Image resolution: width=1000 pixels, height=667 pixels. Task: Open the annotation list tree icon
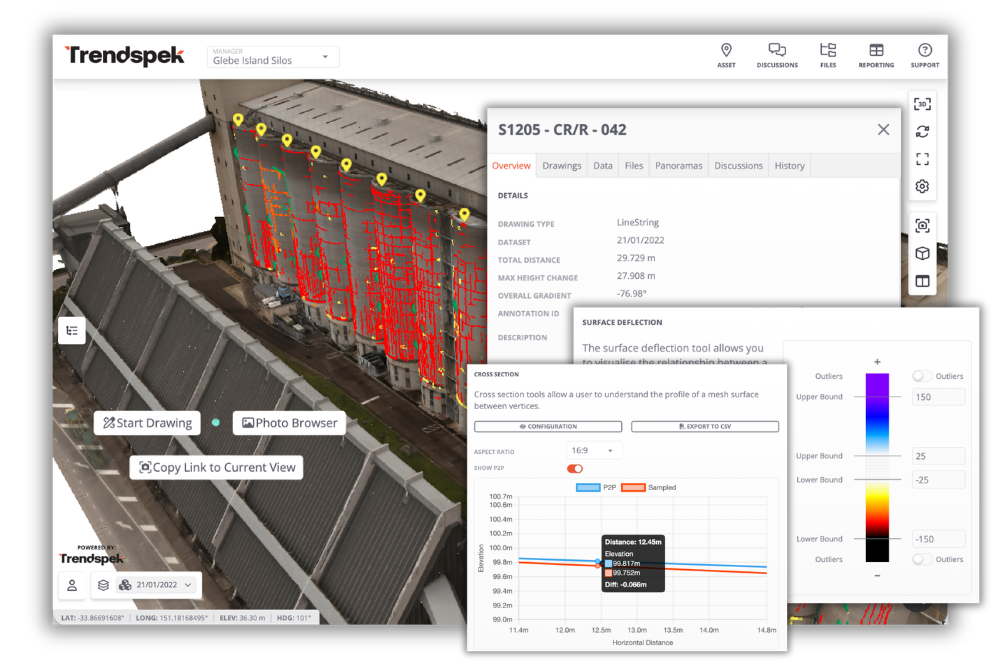pyautogui.click(x=72, y=330)
